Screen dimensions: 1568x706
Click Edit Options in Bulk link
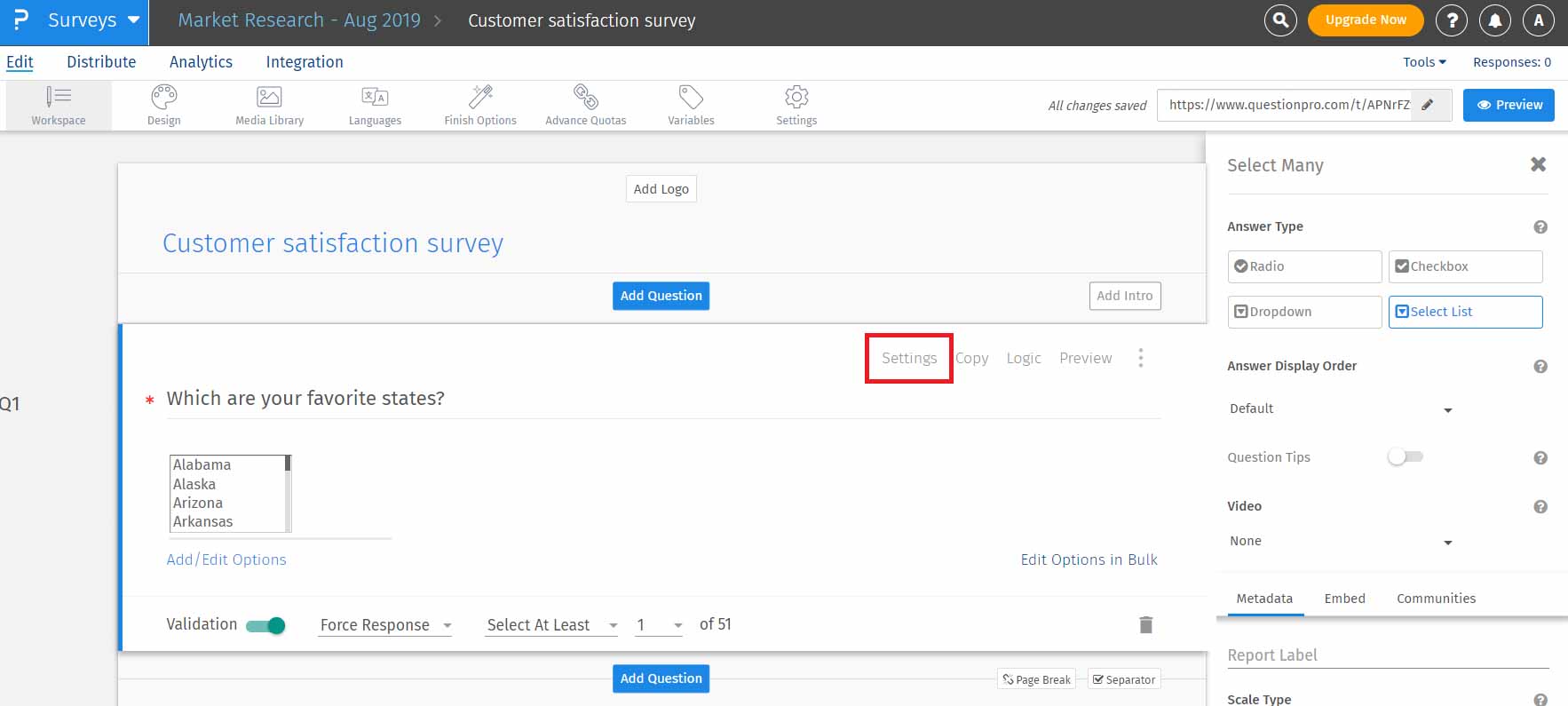click(1089, 559)
